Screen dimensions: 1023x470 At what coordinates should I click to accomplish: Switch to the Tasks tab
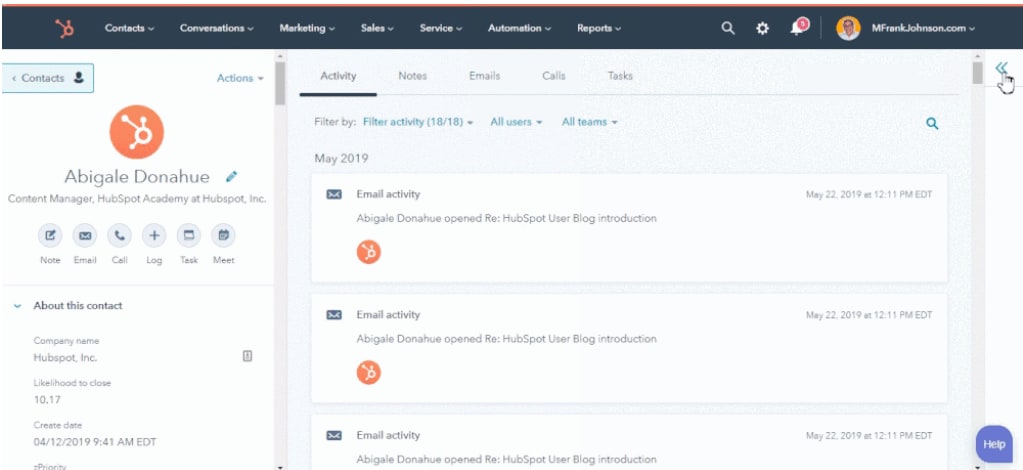pyautogui.click(x=620, y=76)
